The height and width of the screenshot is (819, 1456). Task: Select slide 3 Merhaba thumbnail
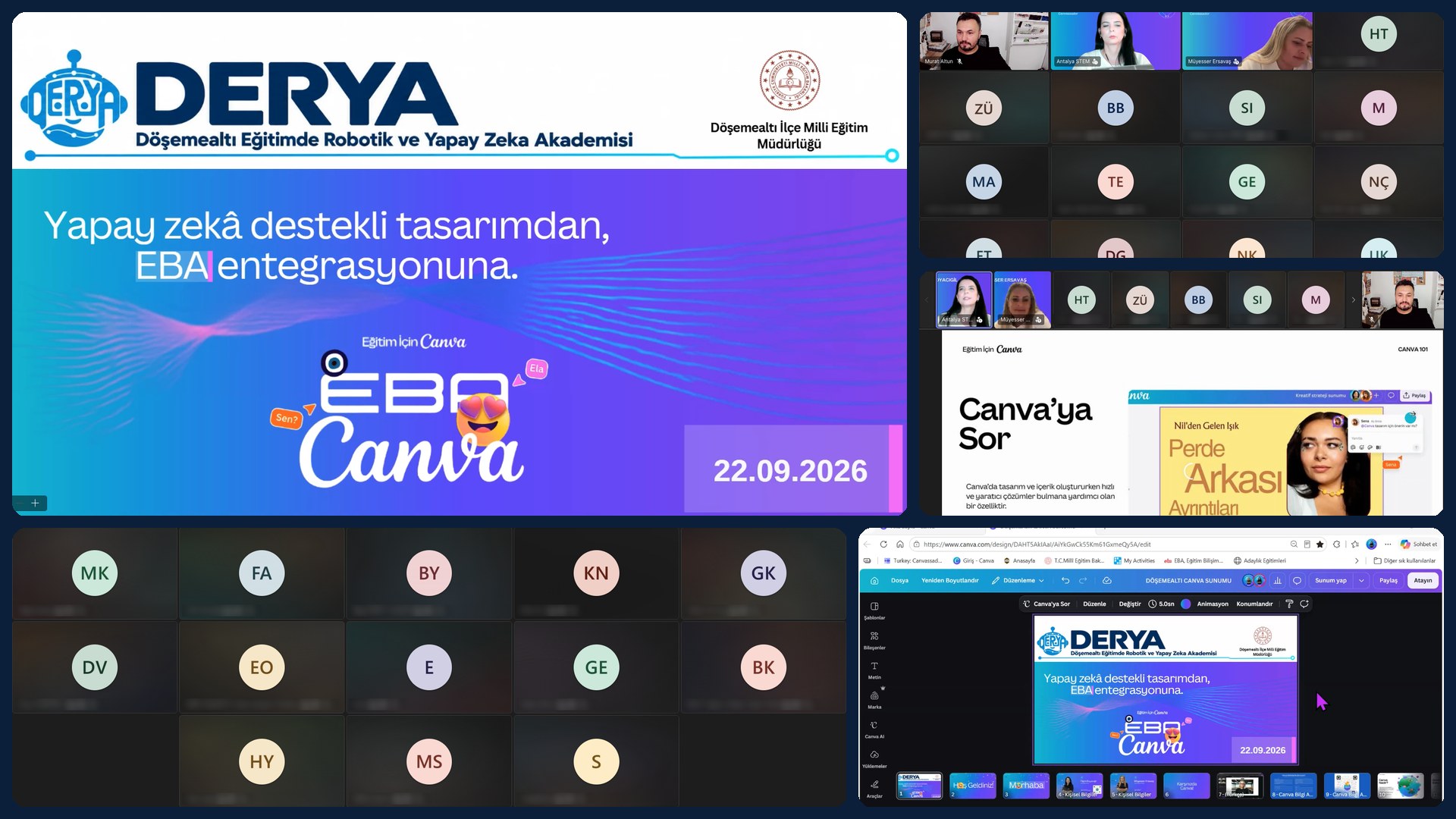[x=1026, y=786]
